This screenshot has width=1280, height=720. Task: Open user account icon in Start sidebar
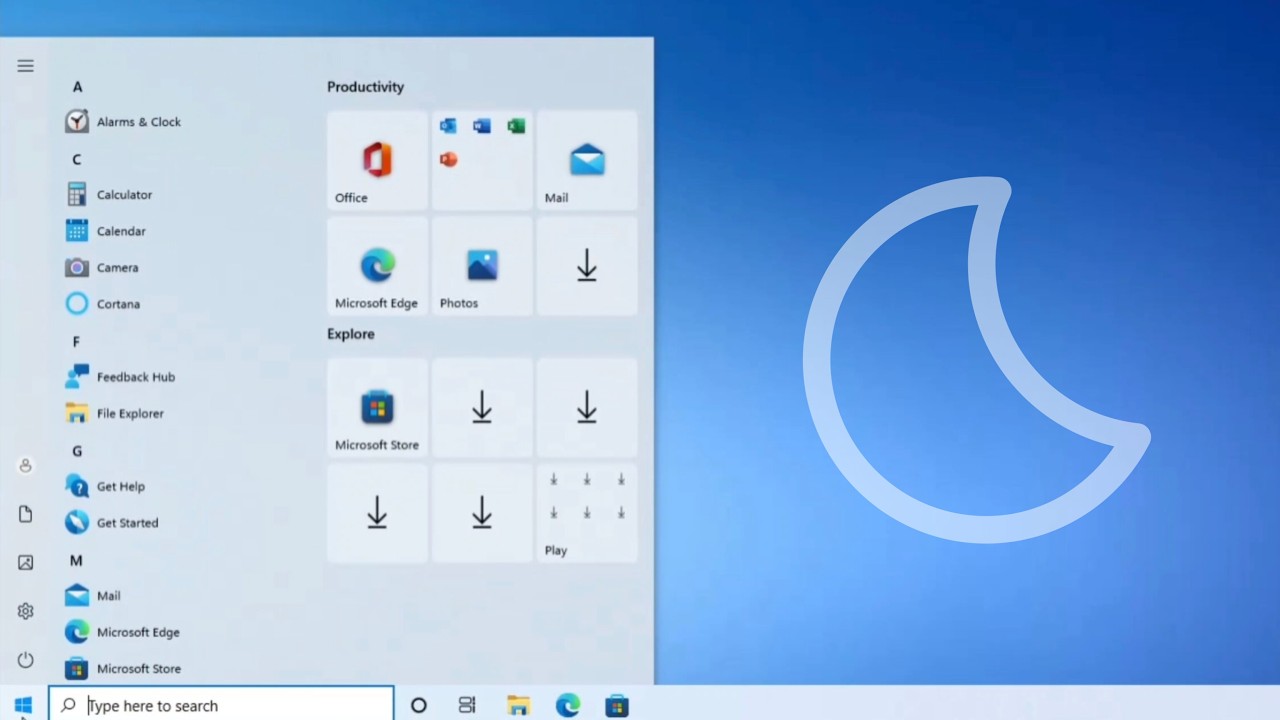click(x=25, y=466)
